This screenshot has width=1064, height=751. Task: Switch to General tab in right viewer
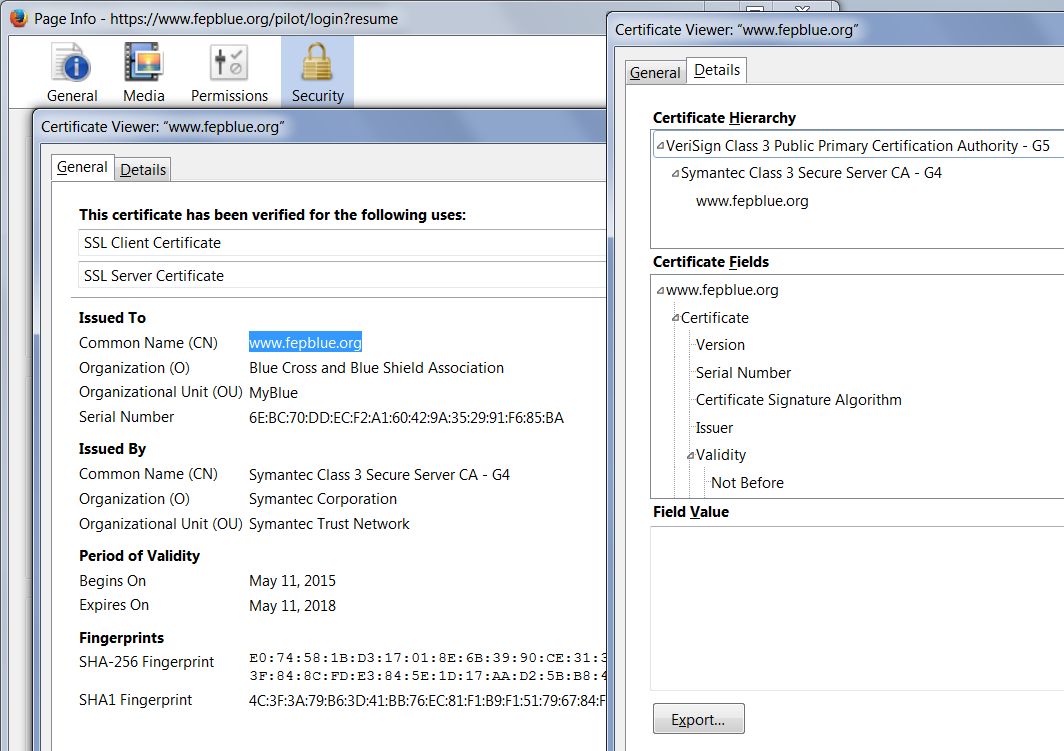[655, 72]
